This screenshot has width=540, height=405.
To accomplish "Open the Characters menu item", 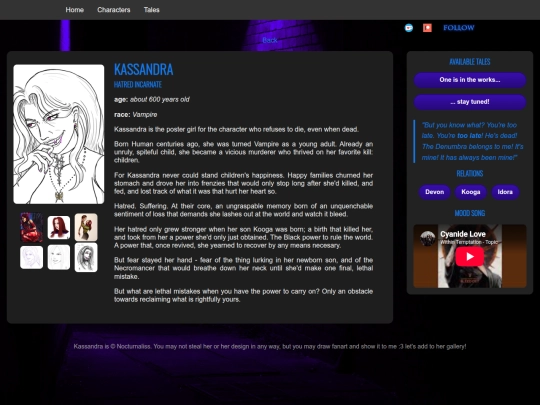I will tap(114, 10).
